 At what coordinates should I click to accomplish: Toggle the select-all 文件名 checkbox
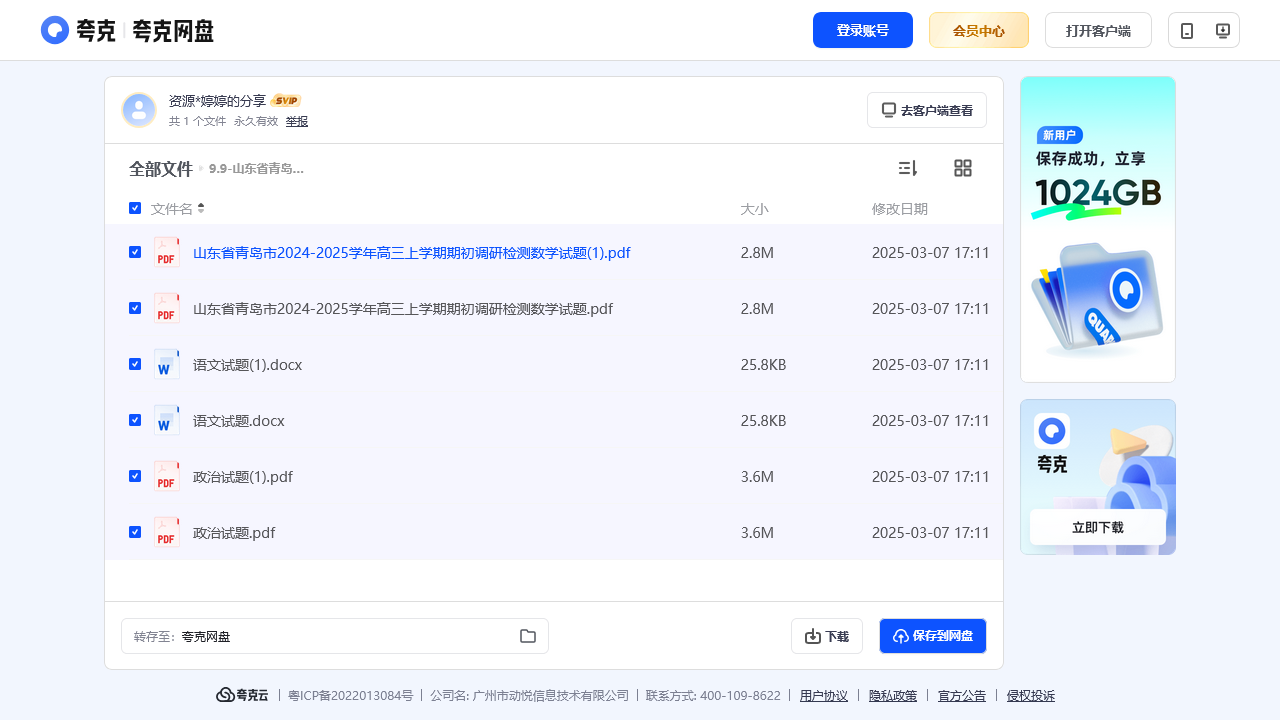135,208
